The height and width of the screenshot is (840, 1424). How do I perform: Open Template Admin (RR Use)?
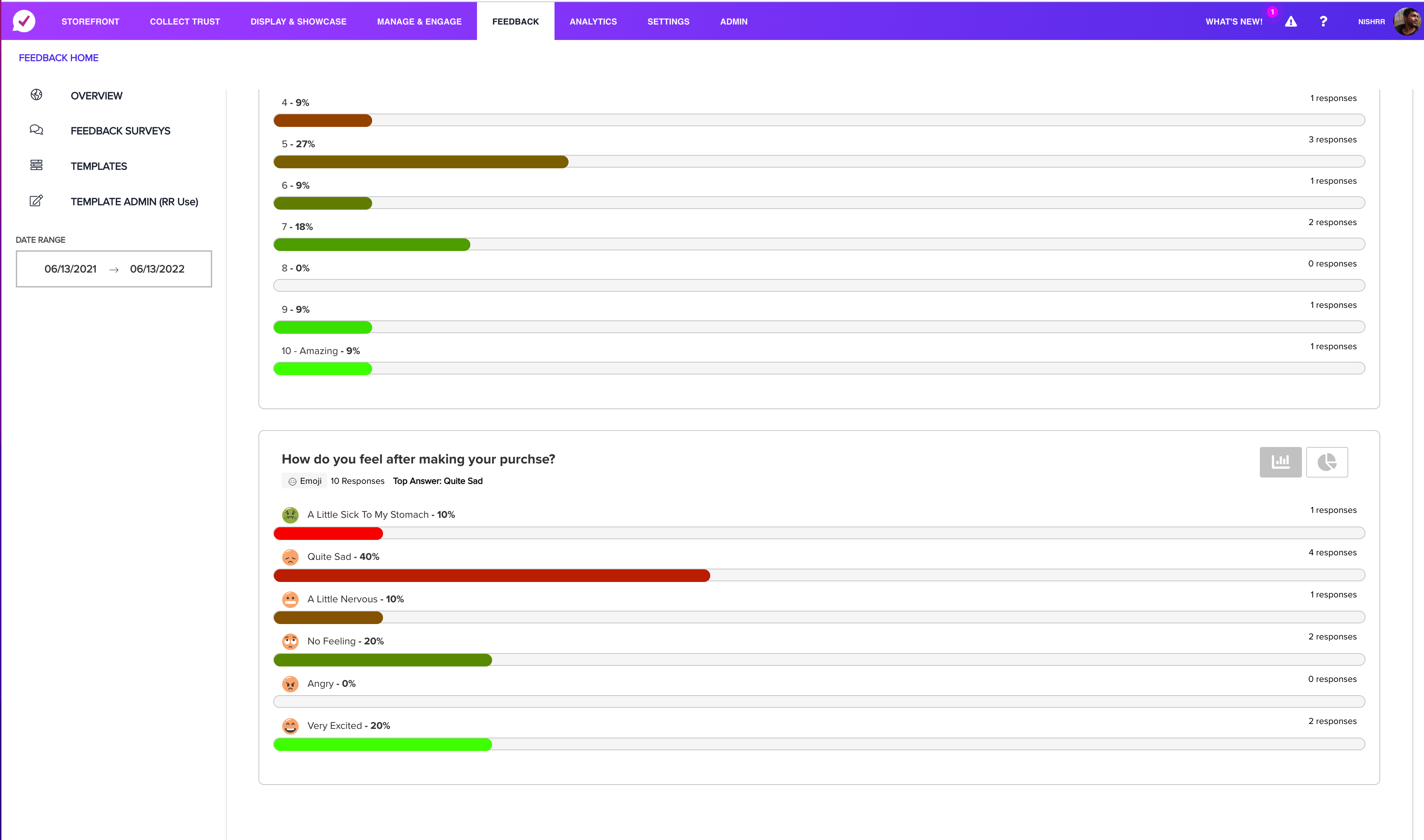pos(134,202)
